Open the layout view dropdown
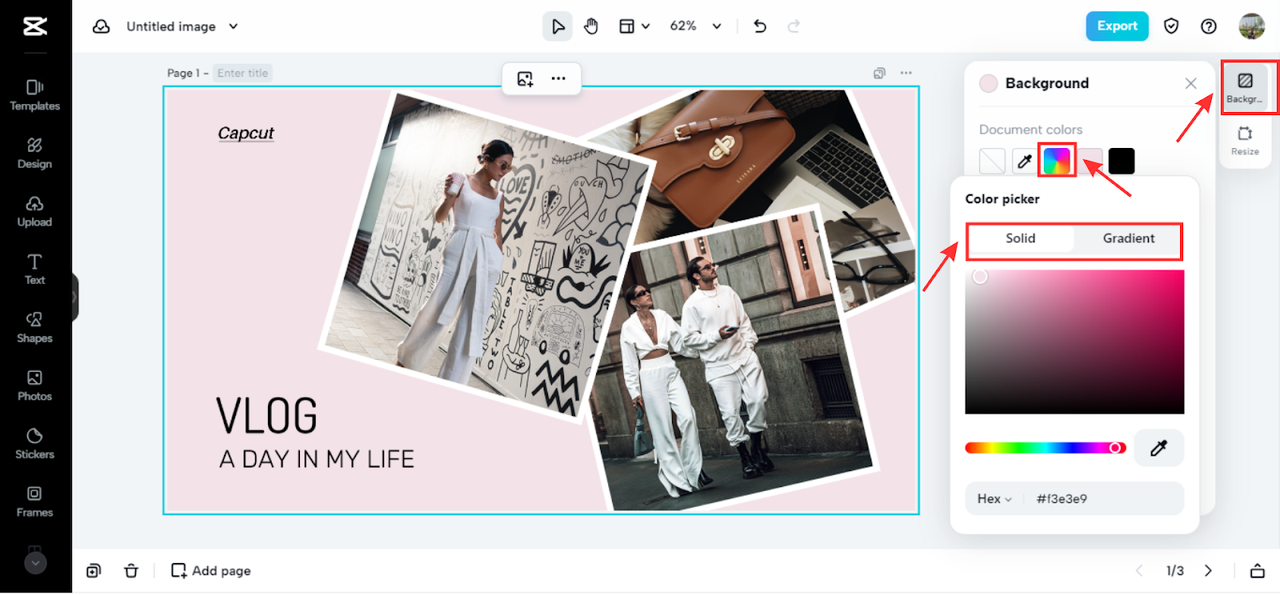Screen dimensions: 1280x595 634,27
